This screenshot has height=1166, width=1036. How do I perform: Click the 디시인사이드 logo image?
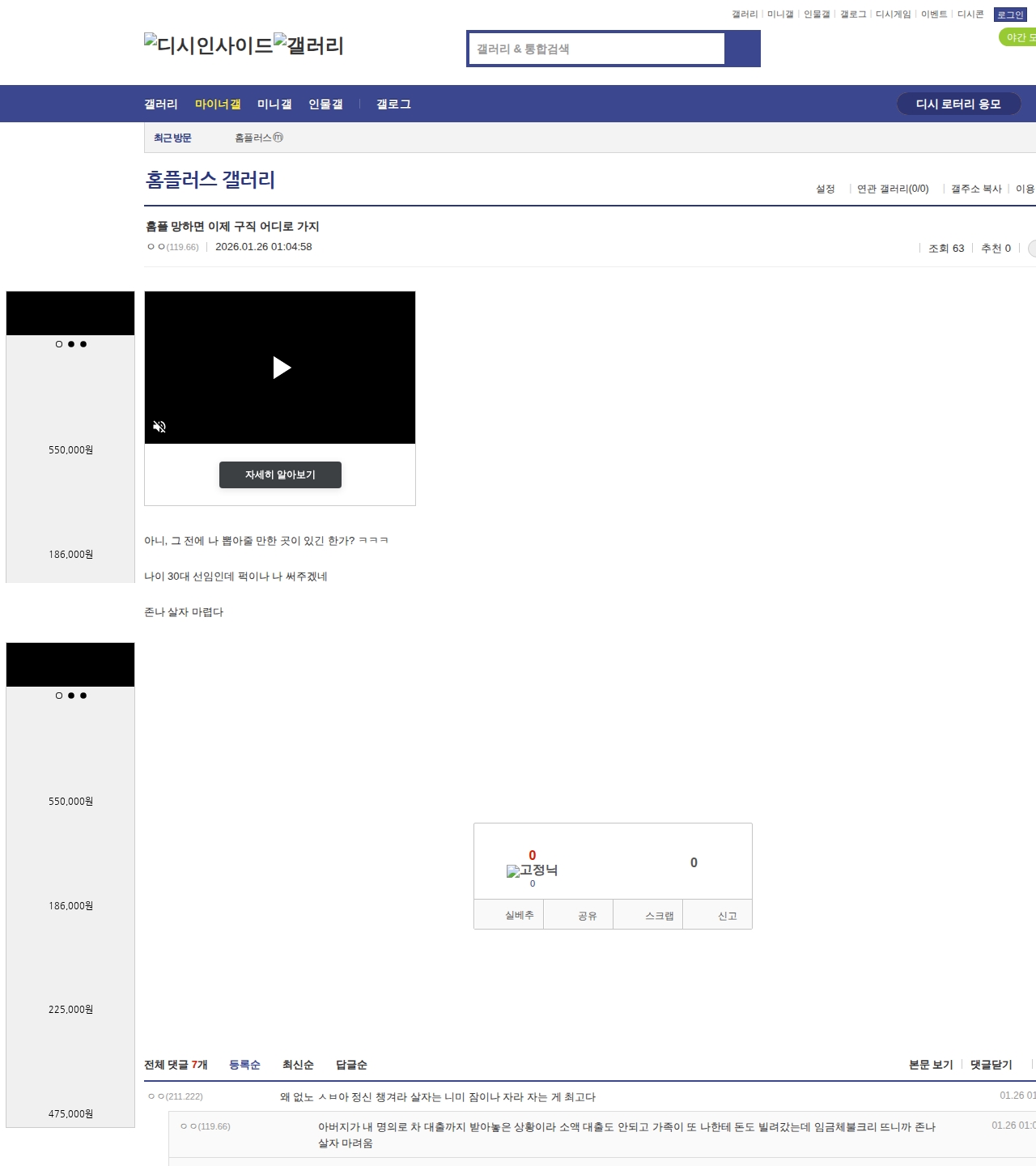coord(208,45)
